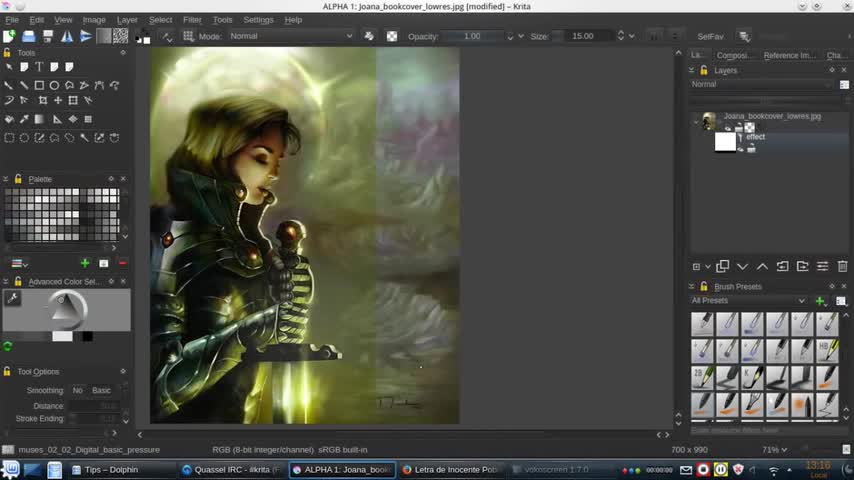Adjust the brush Opacity slider
The height and width of the screenshot is (480, 854).
[x=472, y=36]
